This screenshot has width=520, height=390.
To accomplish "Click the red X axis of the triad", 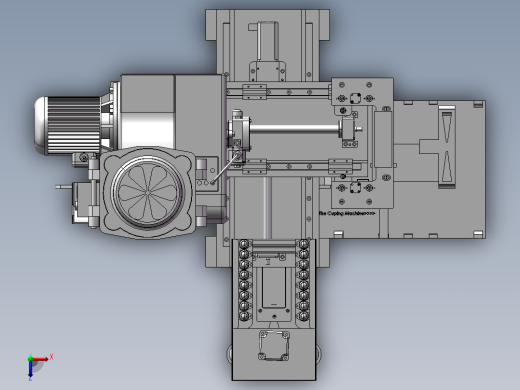I will point(41,359).
